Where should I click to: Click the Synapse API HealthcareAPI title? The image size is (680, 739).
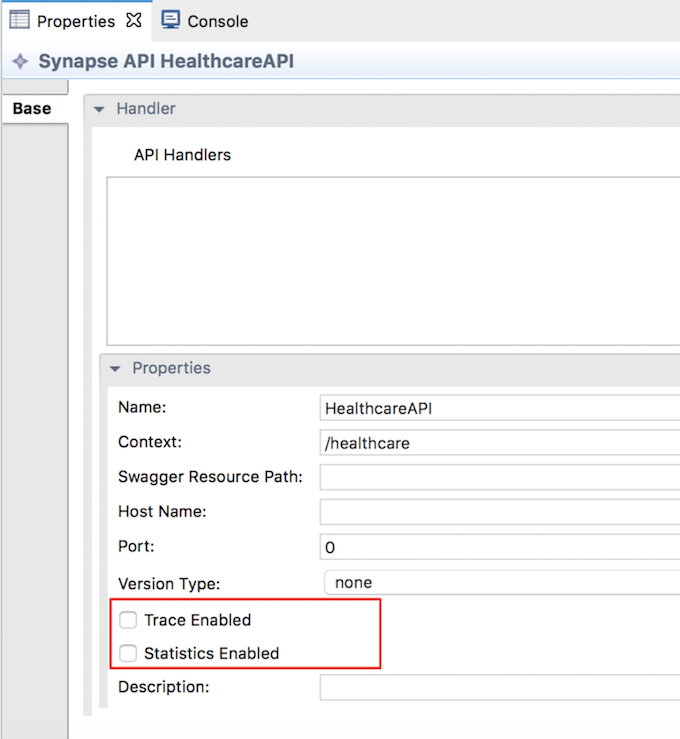(166, 61)
